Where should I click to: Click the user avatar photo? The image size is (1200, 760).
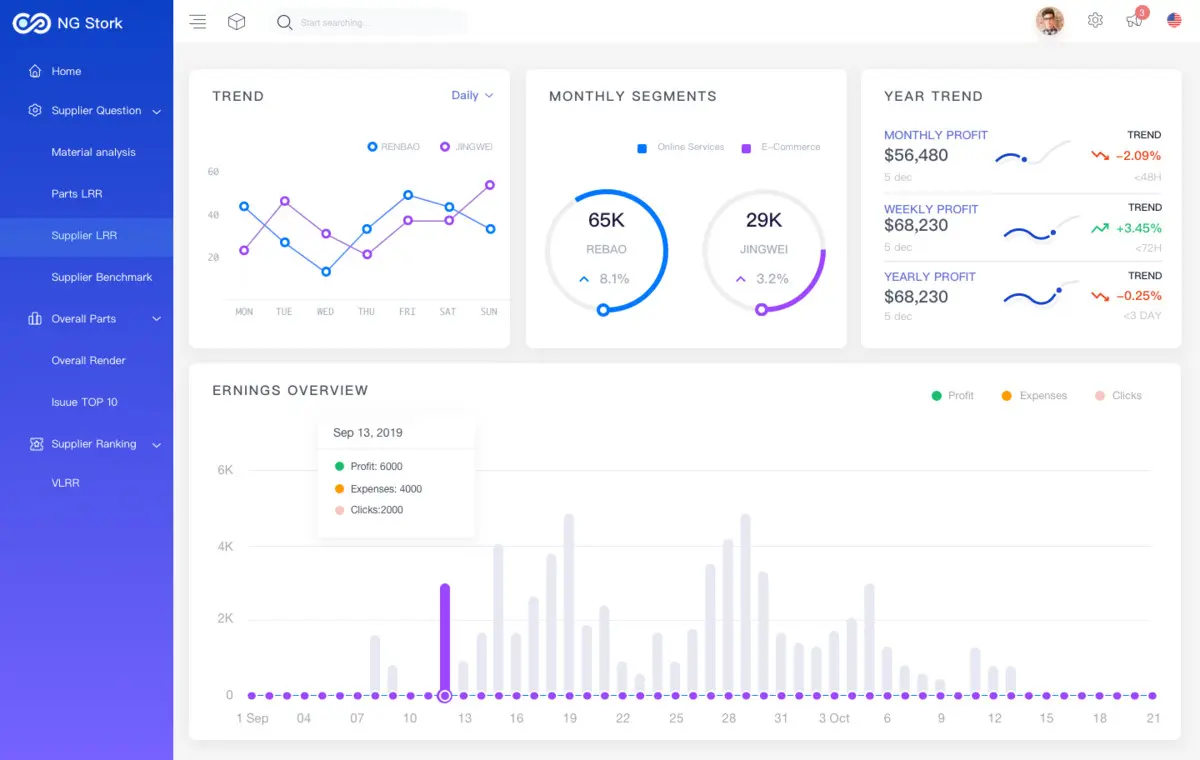(x=1049, y=21)
